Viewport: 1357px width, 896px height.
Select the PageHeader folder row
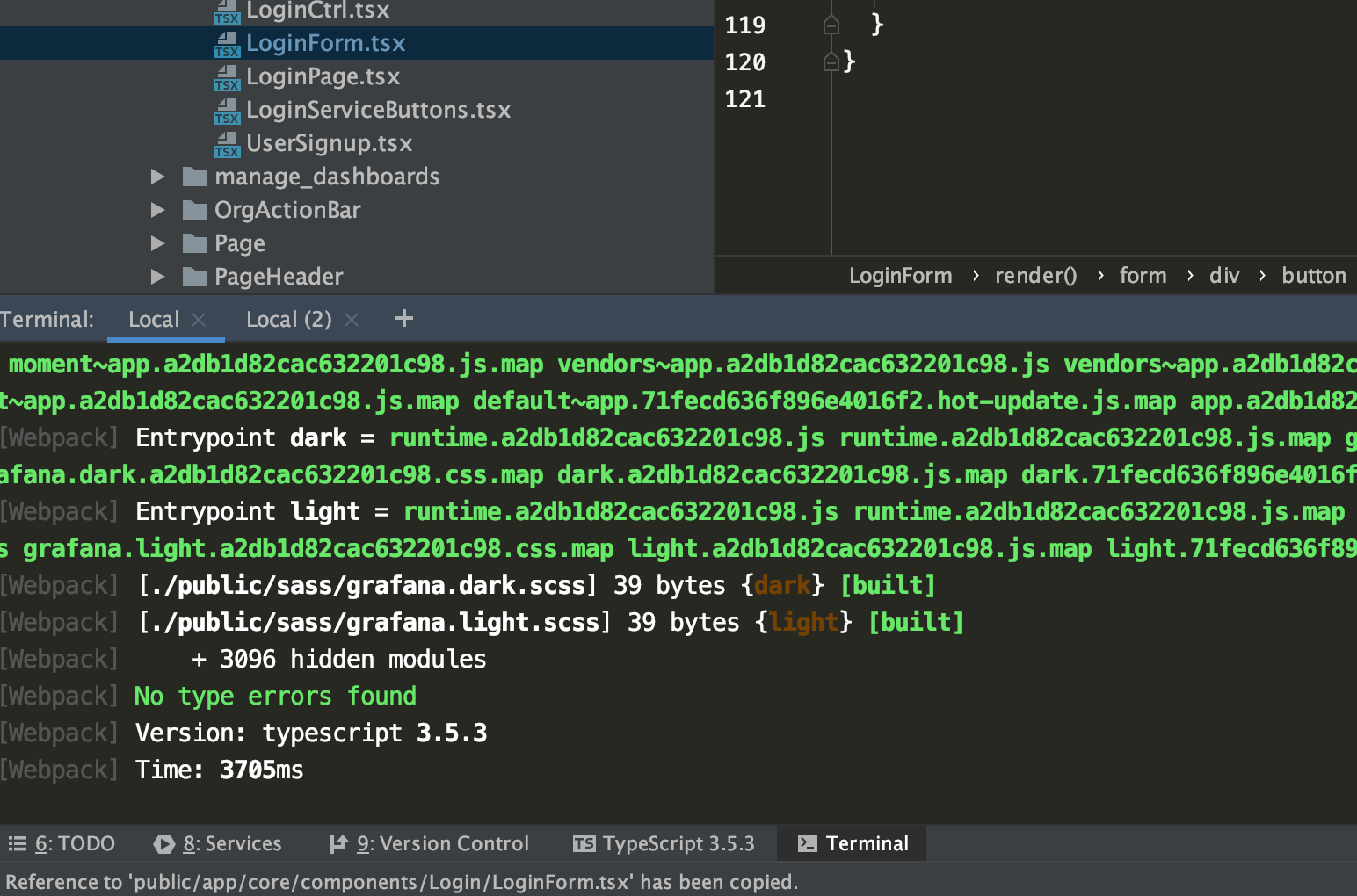(357, 277)
